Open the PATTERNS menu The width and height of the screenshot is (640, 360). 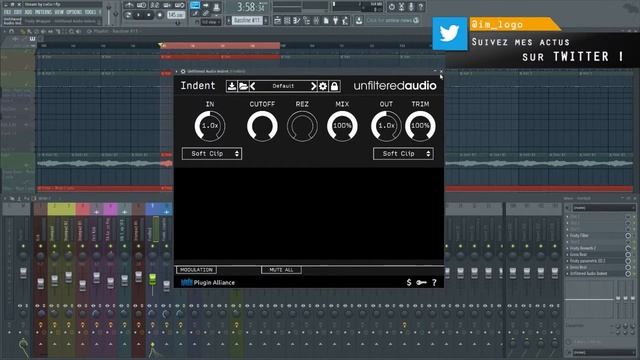coord(43,12)
